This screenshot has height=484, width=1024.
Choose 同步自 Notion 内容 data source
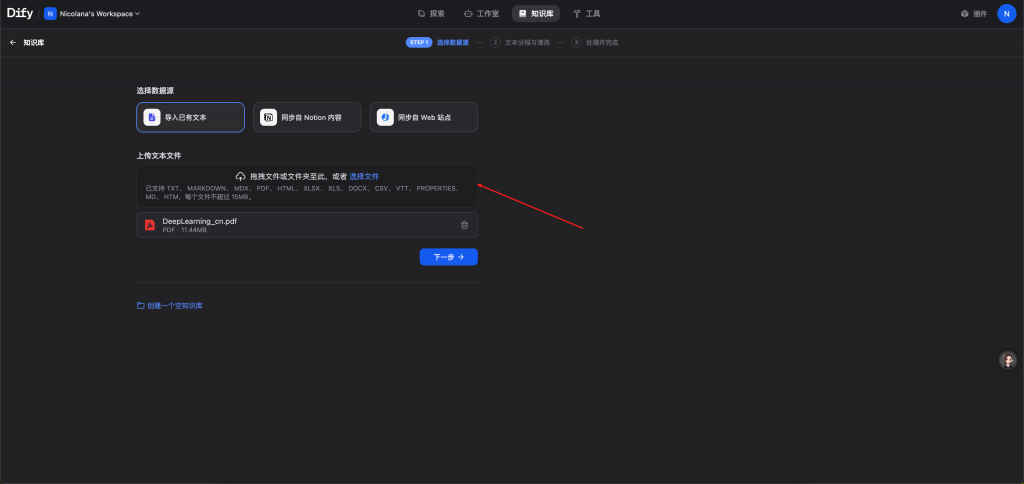(307, 117)
